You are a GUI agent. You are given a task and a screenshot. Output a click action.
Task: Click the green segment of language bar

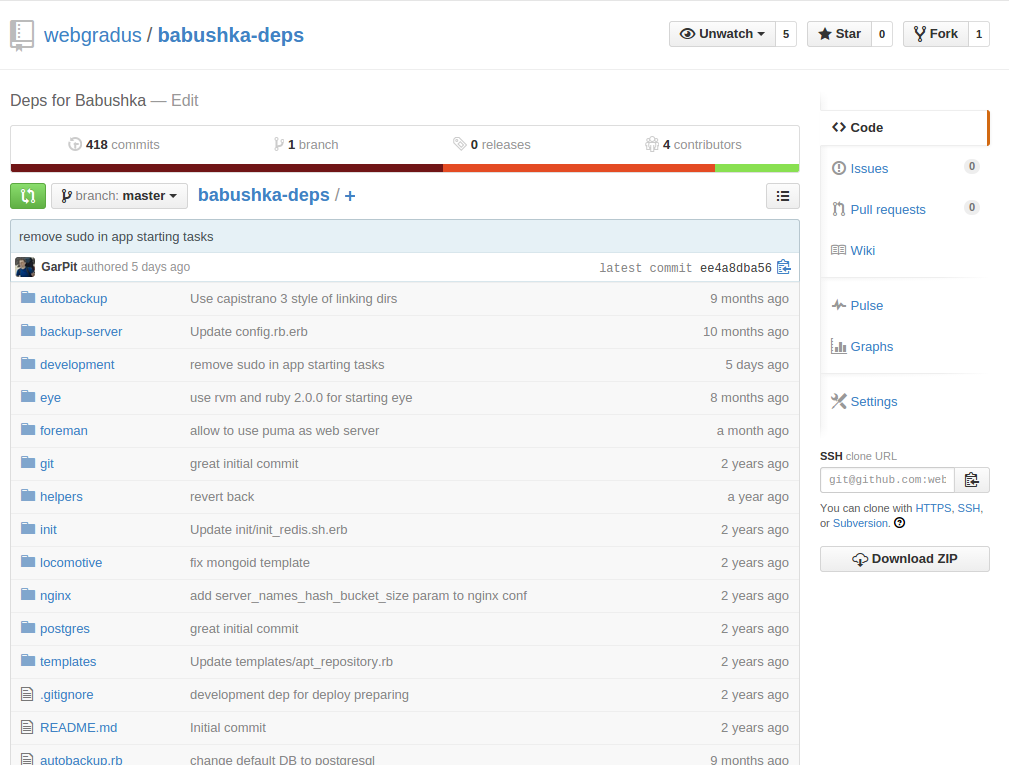pos(757,168)
